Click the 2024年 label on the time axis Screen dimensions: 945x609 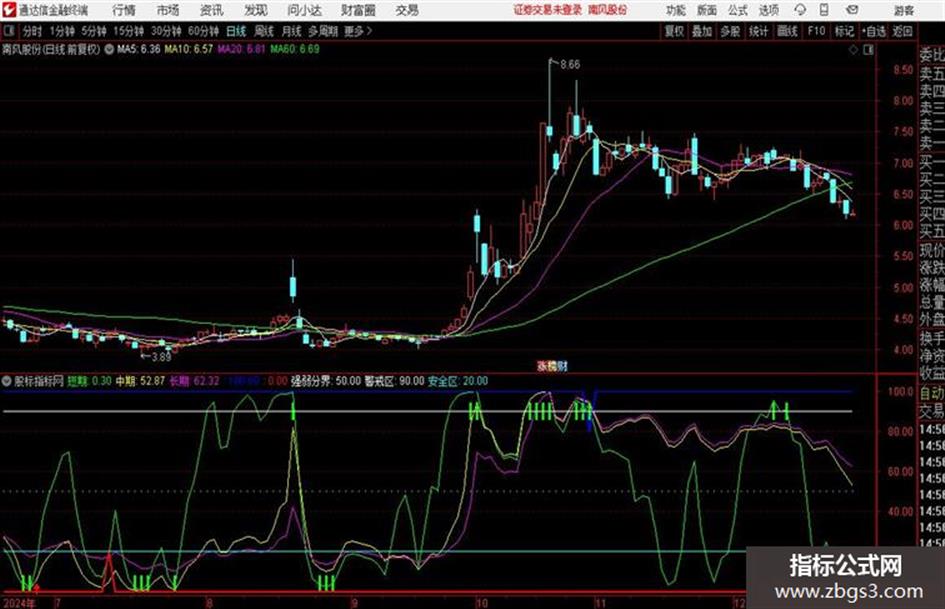[x=19, y=602]
